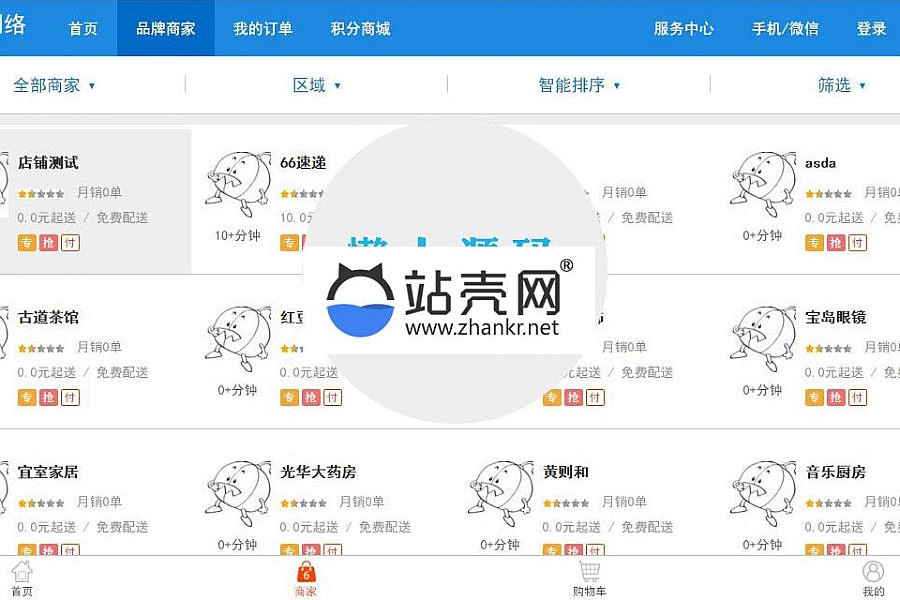Tap the 商家 shopping bag icon

click(x=306, y=572)
